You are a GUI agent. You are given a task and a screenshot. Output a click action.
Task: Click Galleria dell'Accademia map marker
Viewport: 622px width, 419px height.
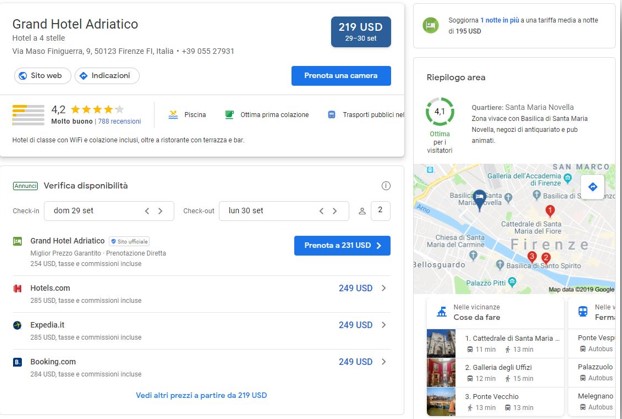tap(568, 177)
